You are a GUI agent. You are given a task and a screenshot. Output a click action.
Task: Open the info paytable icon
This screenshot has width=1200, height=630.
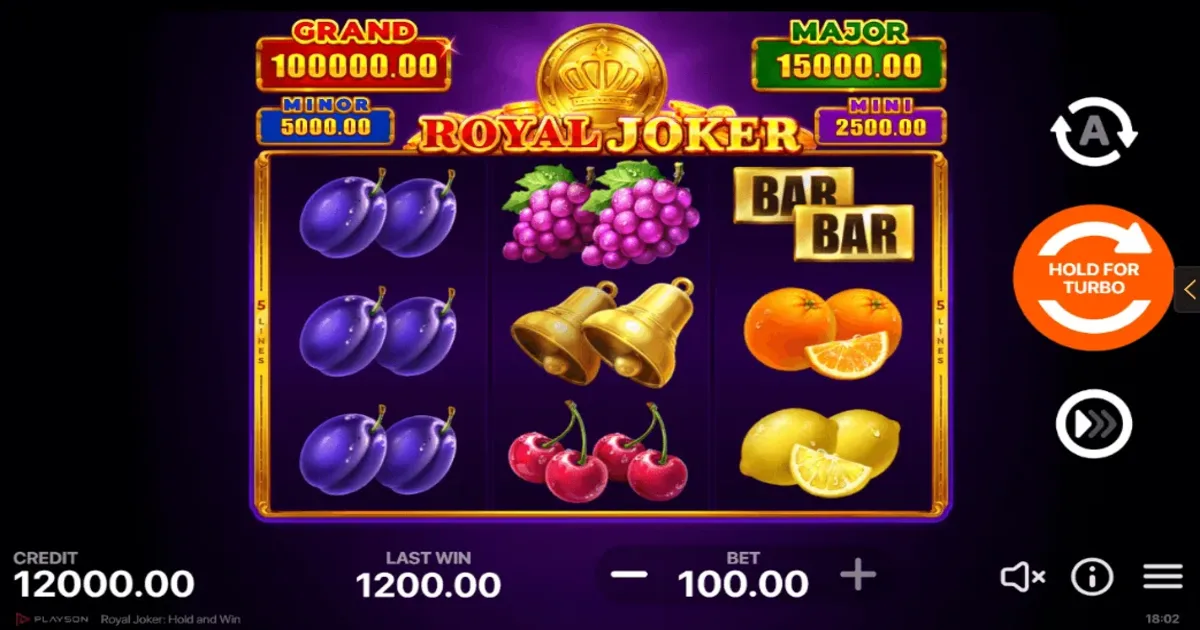pos(1092,577)
